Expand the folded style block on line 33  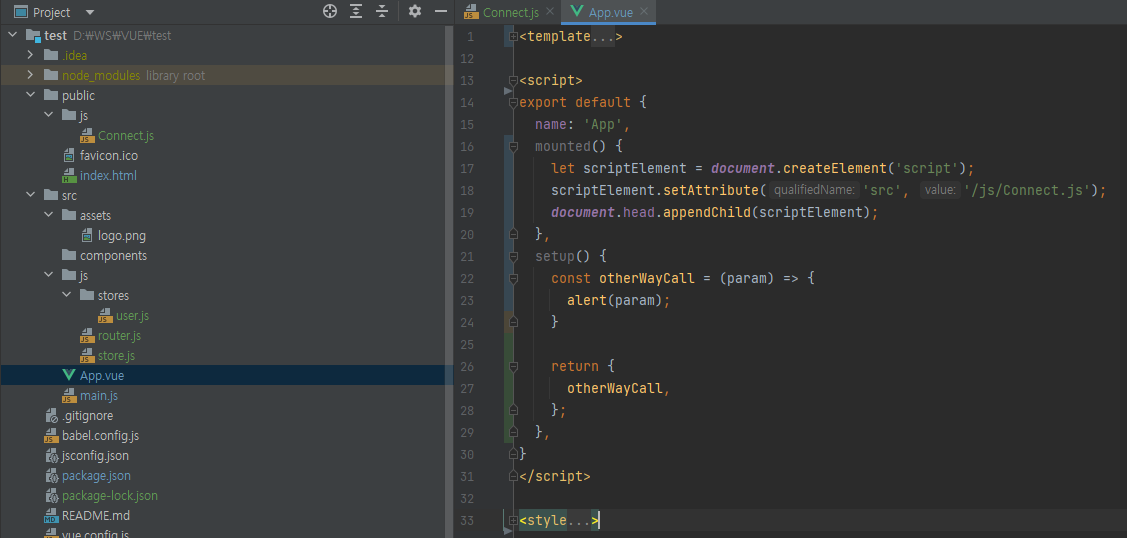pyautogui.click(x=513, y=520)
